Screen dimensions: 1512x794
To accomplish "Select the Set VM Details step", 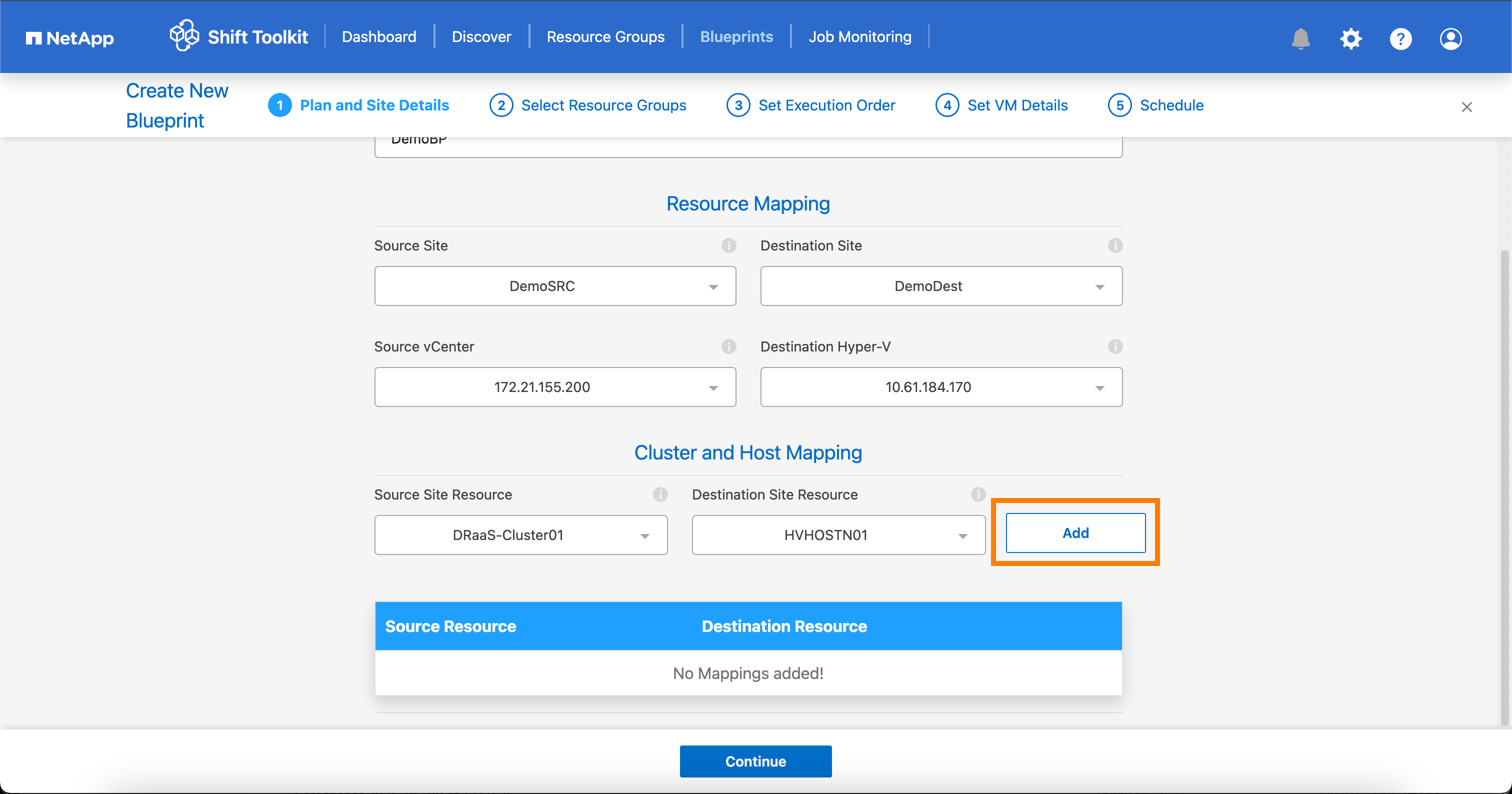I will pos(1017,105).
